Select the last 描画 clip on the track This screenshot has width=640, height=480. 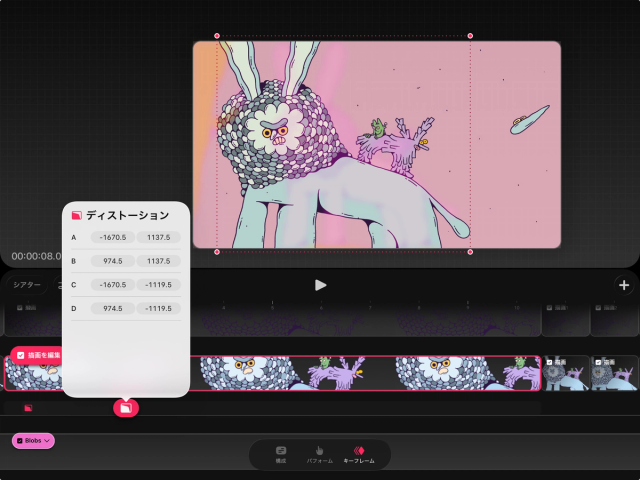click(x=615, y=373)
